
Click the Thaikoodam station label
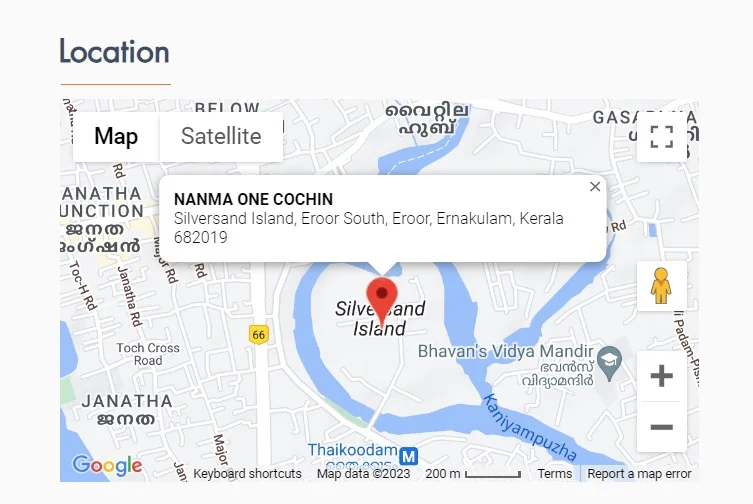(352, 450)
